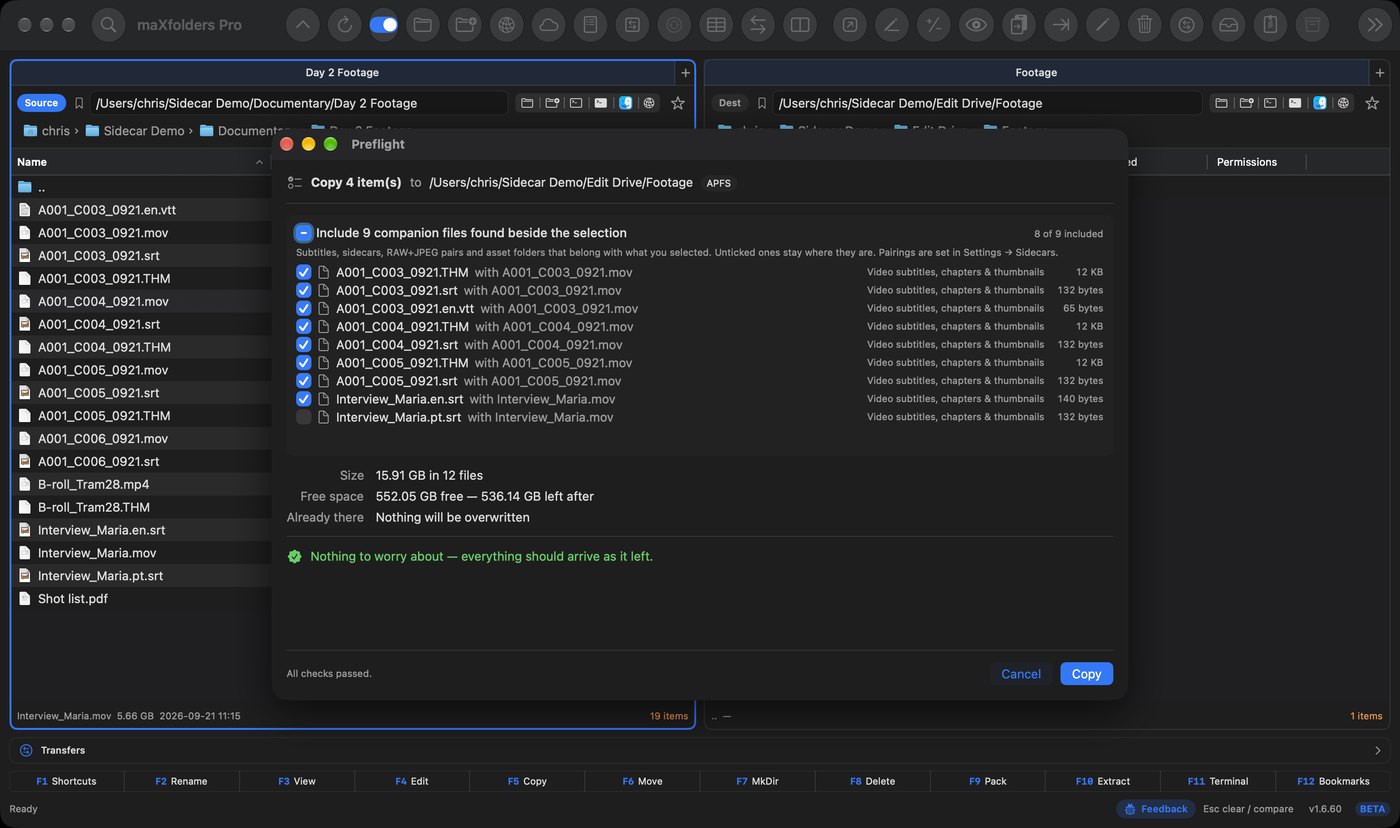1400x828 pixels.
Task: Uncheck A001_C004_0921.THM companion checkbox
Action: (304, 326)
